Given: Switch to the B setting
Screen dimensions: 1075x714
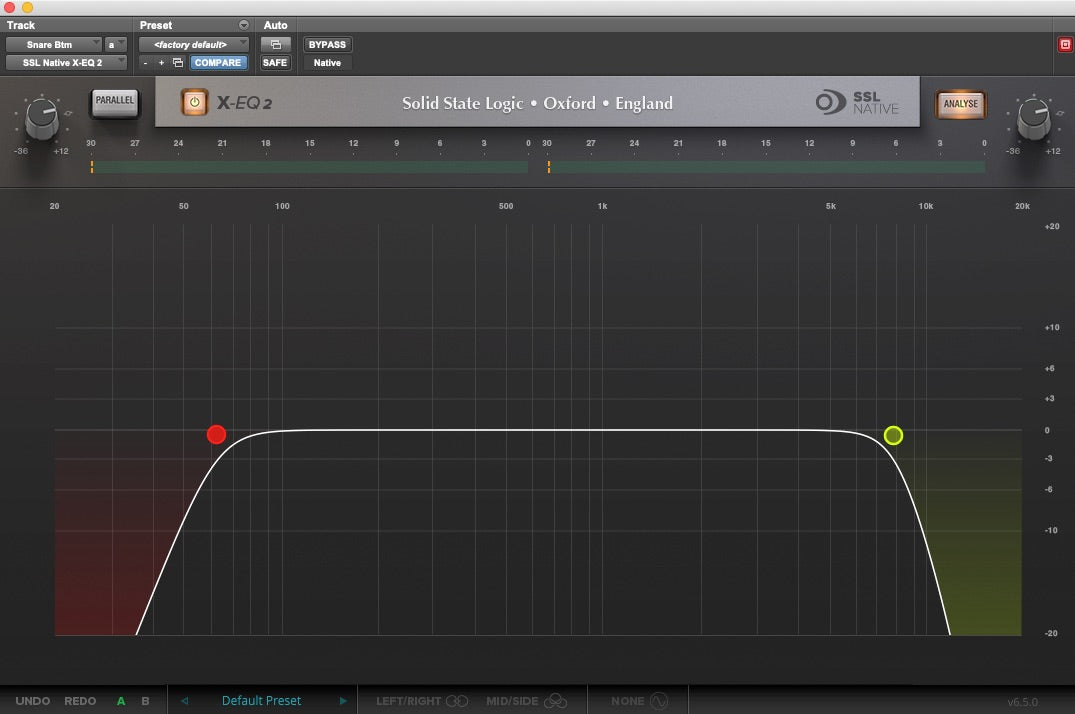Looking at the screenshot, I should click(x=145, y=701).
